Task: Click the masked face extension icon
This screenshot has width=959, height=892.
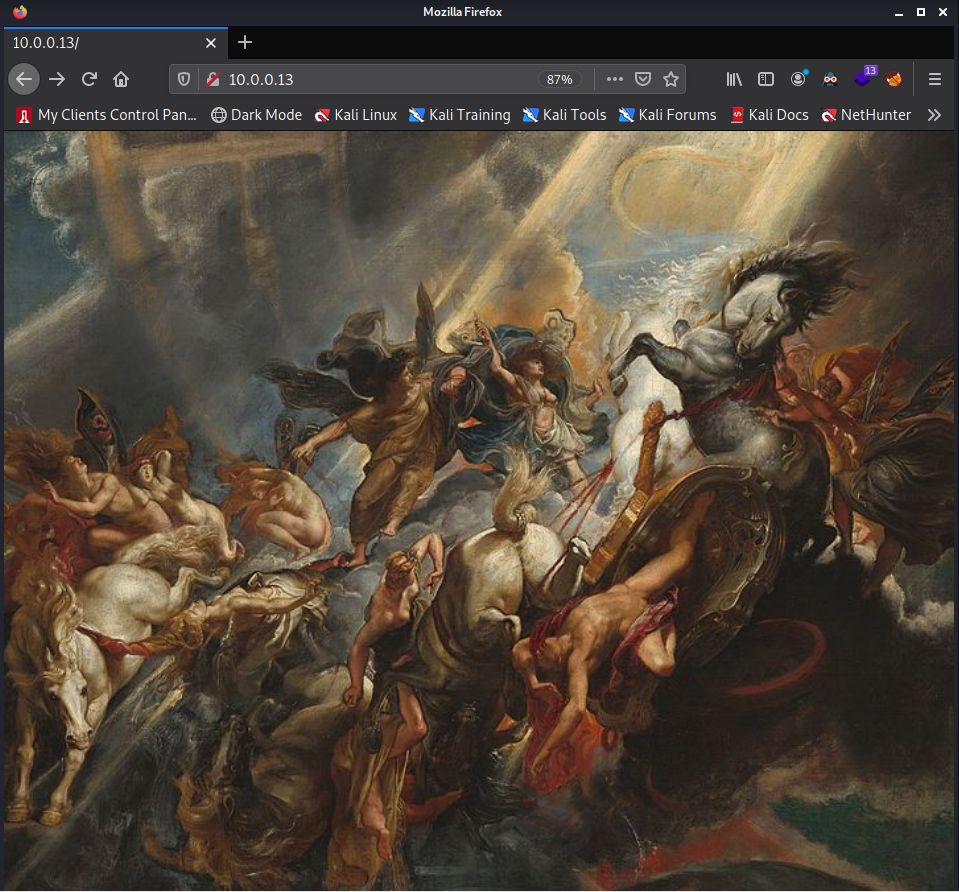Action: click(830, 80)
